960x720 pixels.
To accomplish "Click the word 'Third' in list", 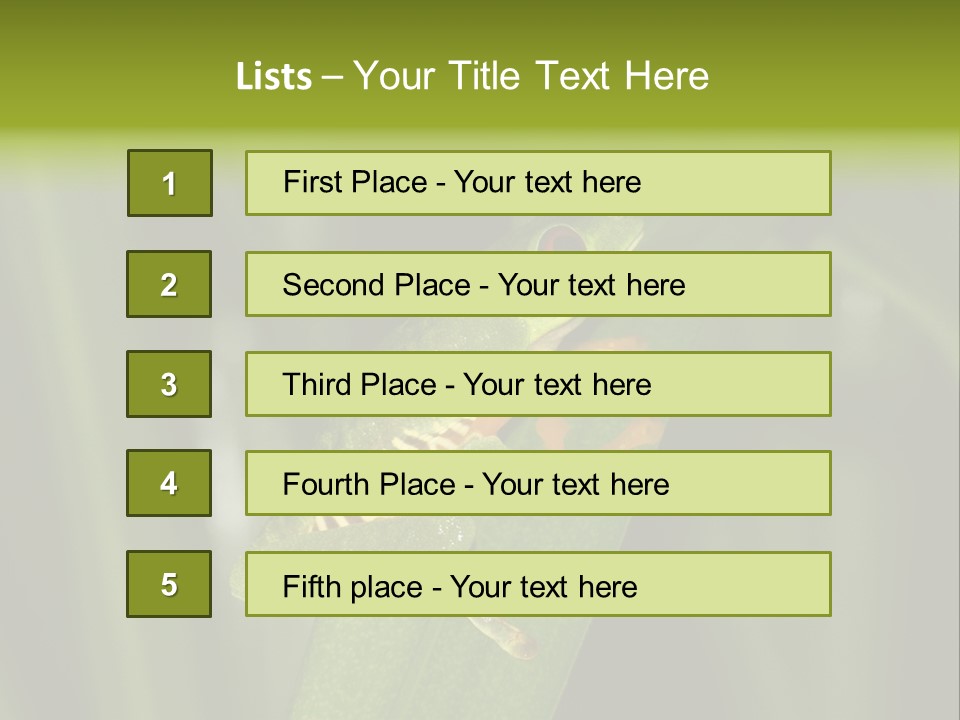I will pos(316,384).
